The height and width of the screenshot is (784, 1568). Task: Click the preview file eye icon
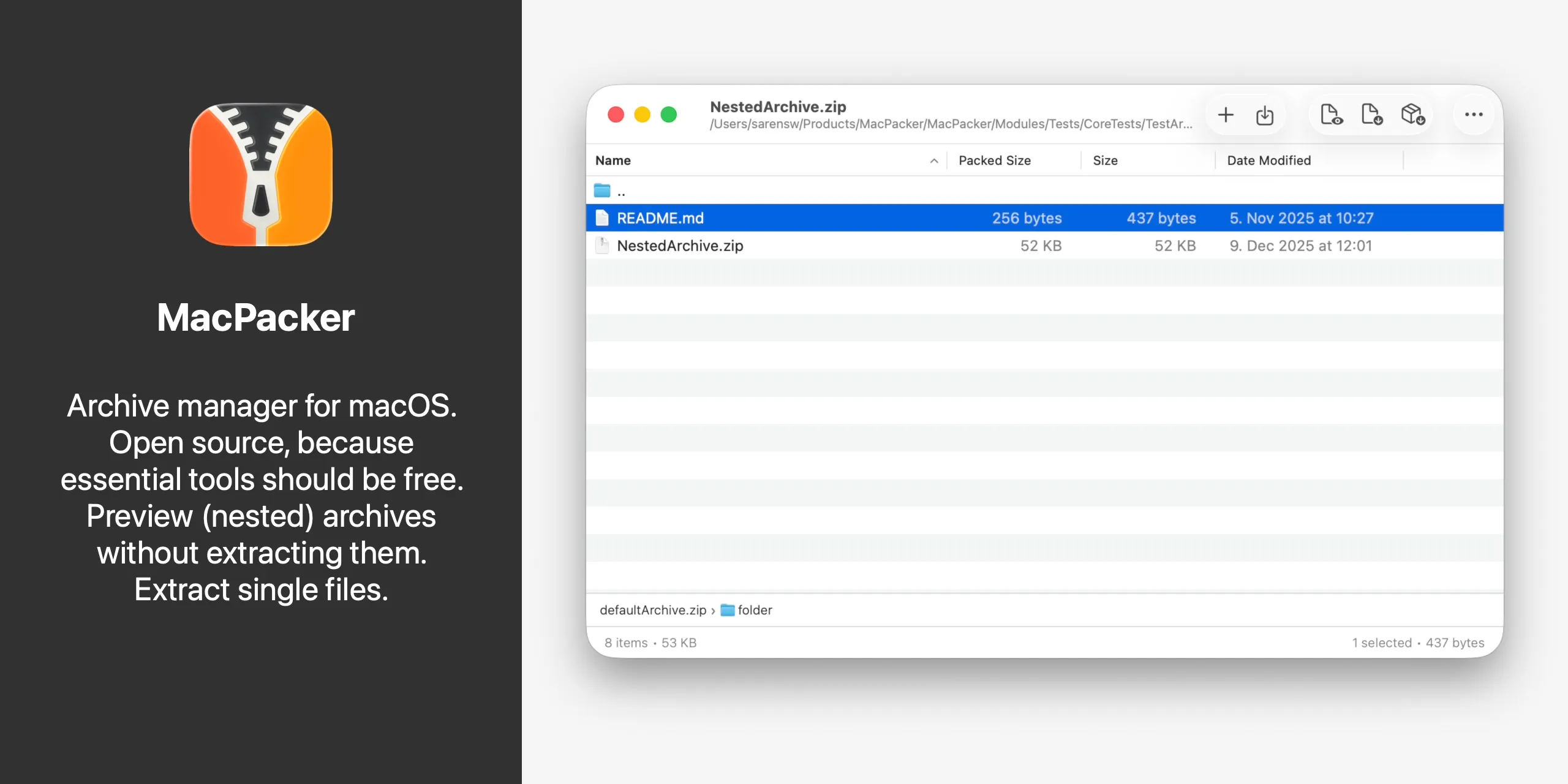coord(1332,115)
